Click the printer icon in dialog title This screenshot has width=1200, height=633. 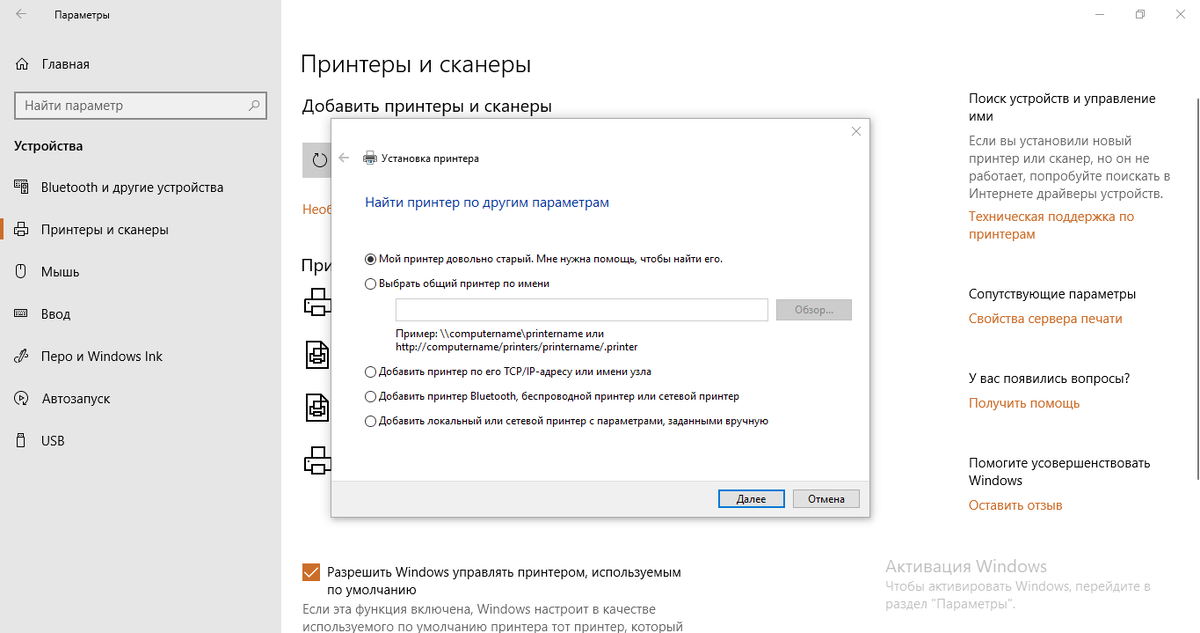(370, 158)
